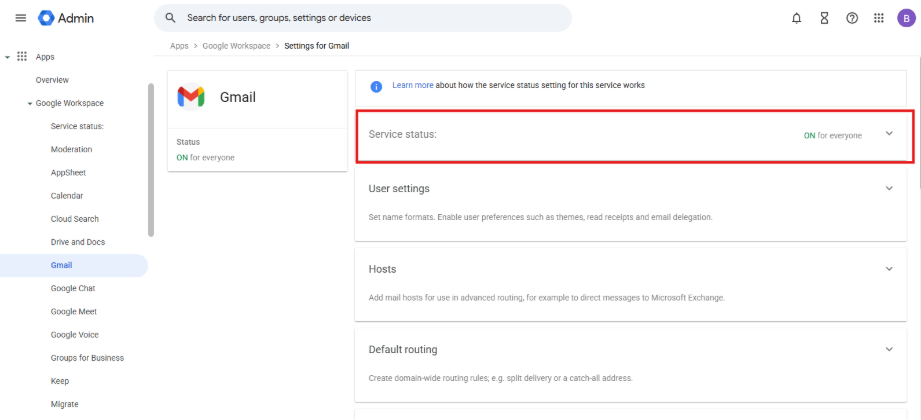Click Apps label in sidebar
The image size is (921, 420).
click(45, 57)
